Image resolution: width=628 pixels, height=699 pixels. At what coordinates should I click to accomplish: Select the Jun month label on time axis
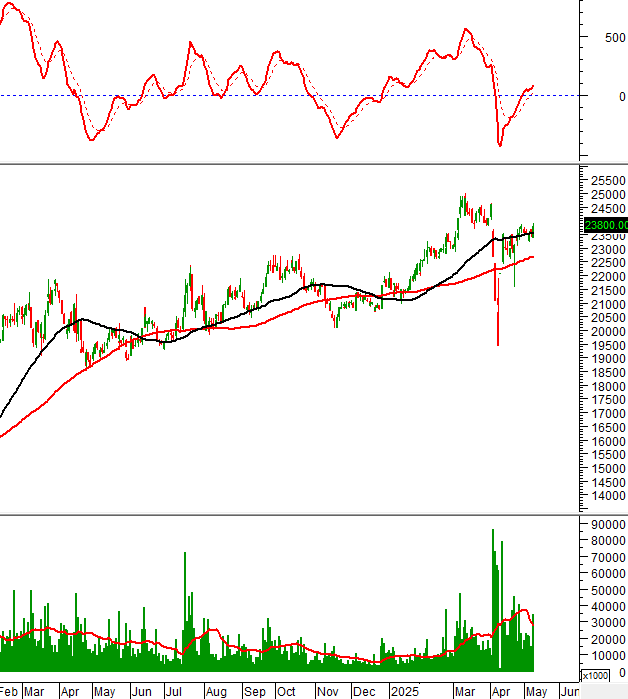141,692
